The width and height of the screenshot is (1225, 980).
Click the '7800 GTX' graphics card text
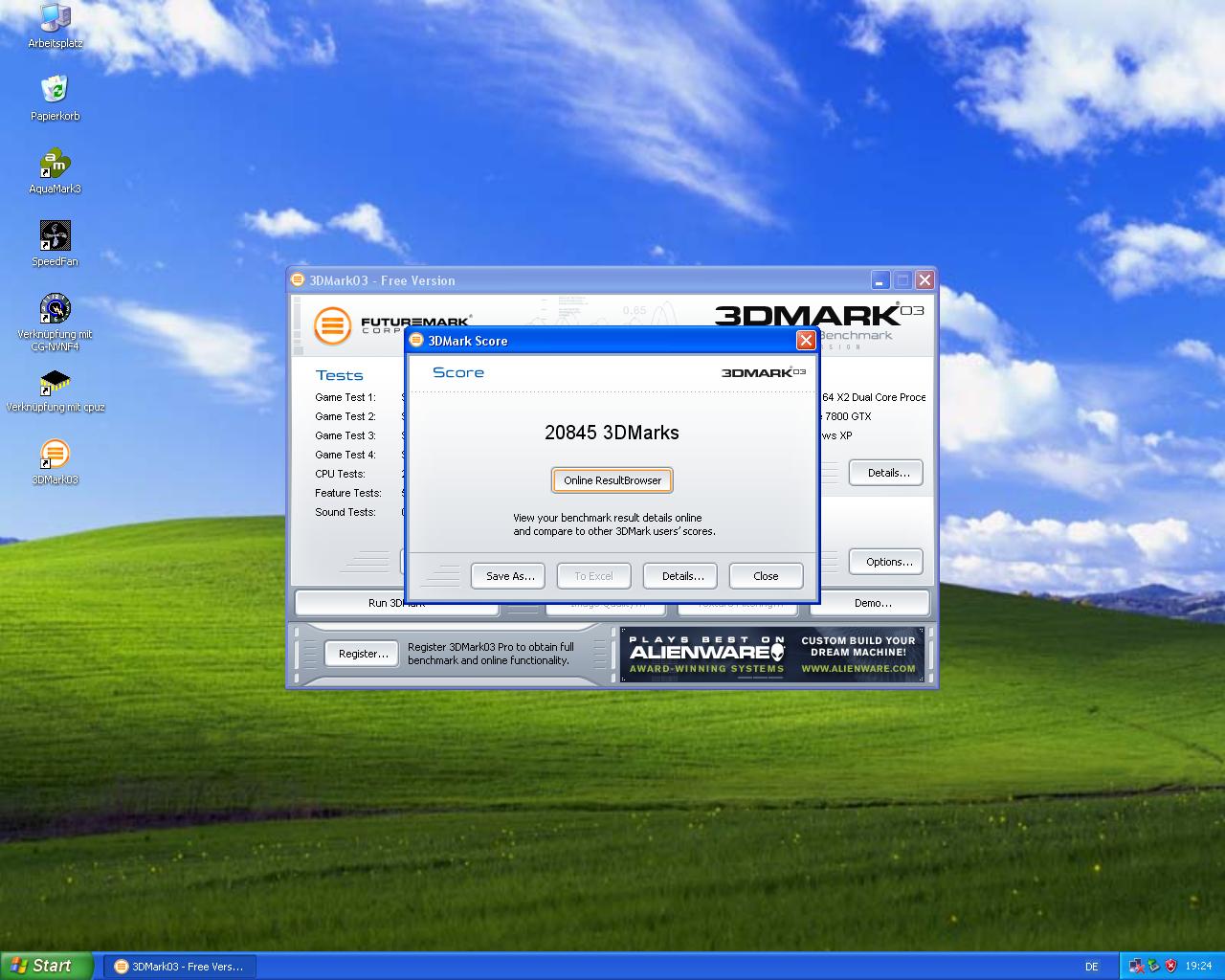coord(848,416)
